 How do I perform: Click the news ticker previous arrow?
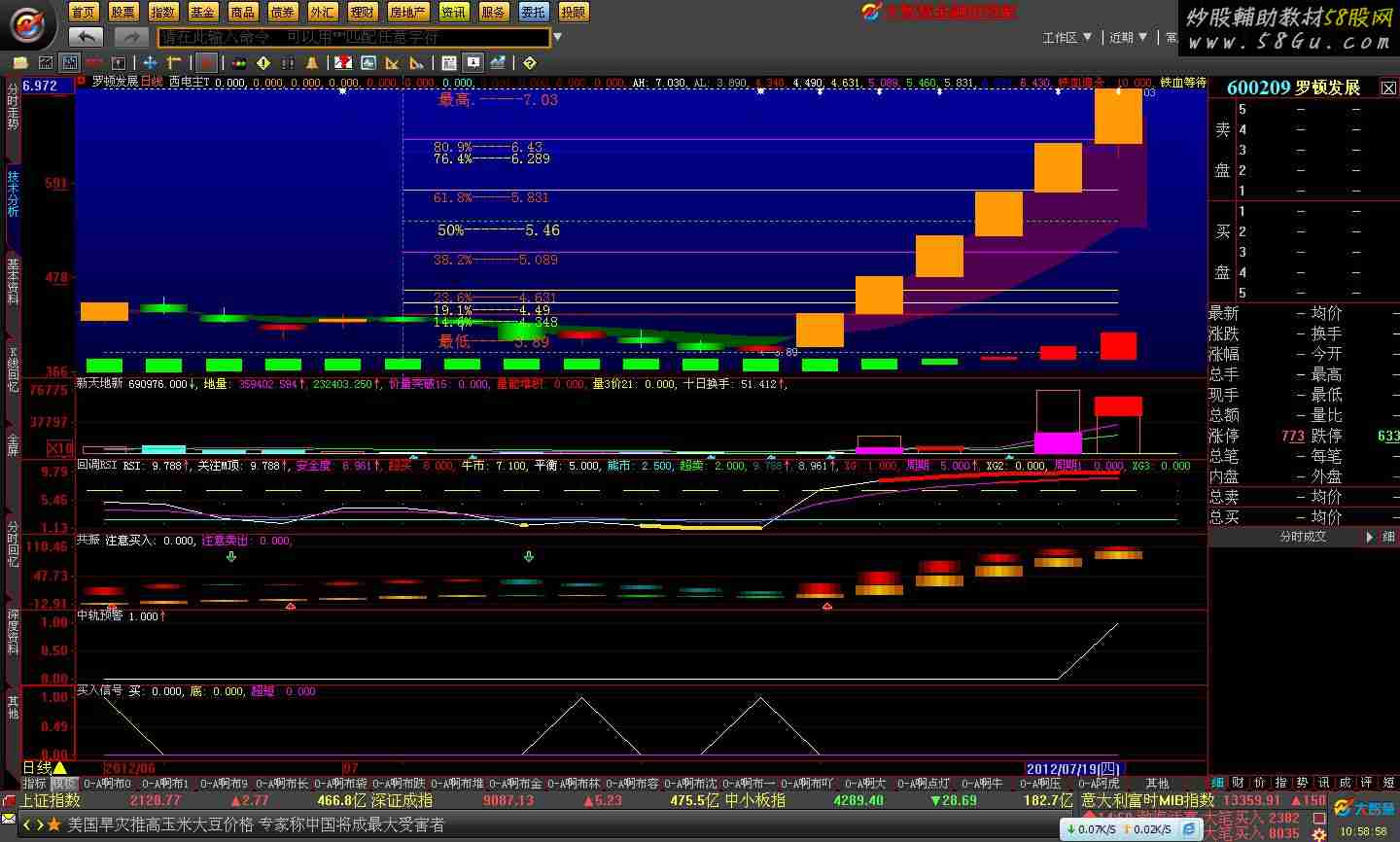pos(27,824)
